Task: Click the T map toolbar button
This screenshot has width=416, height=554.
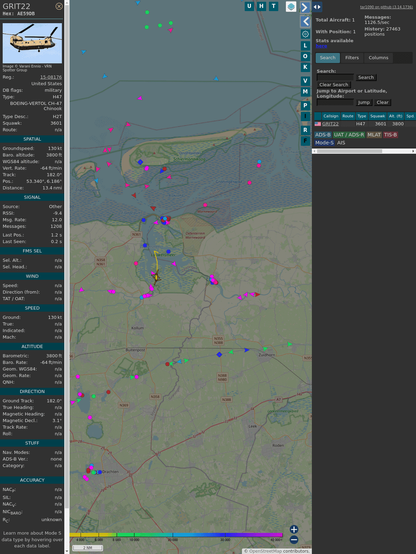Action: [273, 6]
